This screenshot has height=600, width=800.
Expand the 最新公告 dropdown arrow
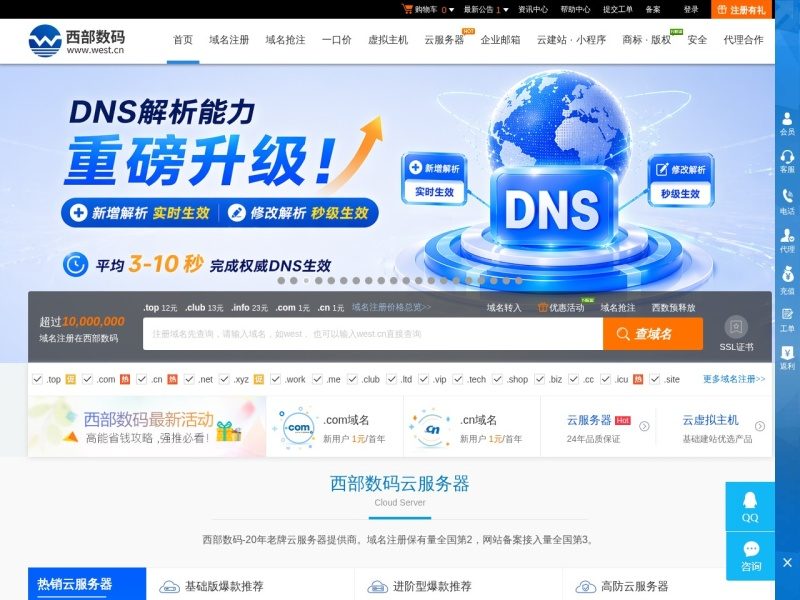(506, 10)
